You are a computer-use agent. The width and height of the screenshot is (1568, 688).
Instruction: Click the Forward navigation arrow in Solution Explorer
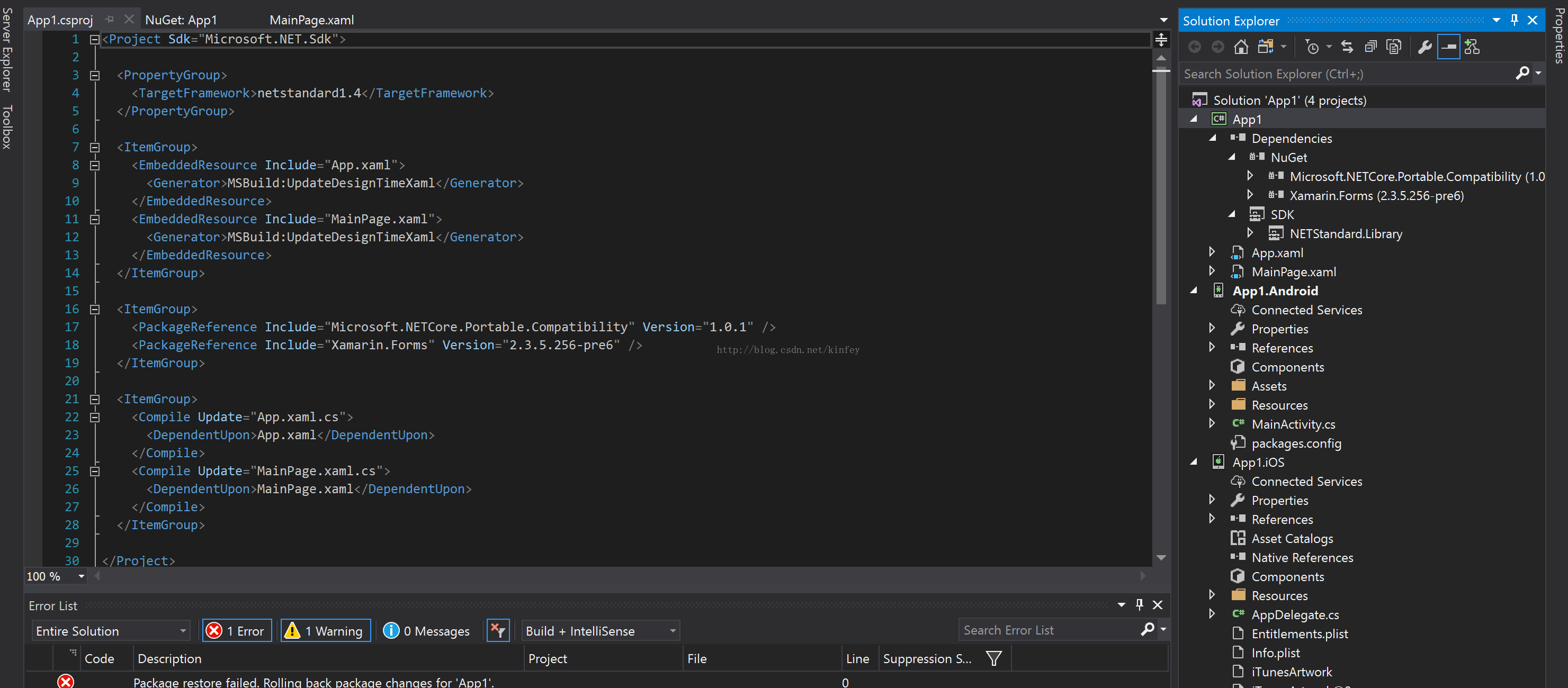(1217, 47)
